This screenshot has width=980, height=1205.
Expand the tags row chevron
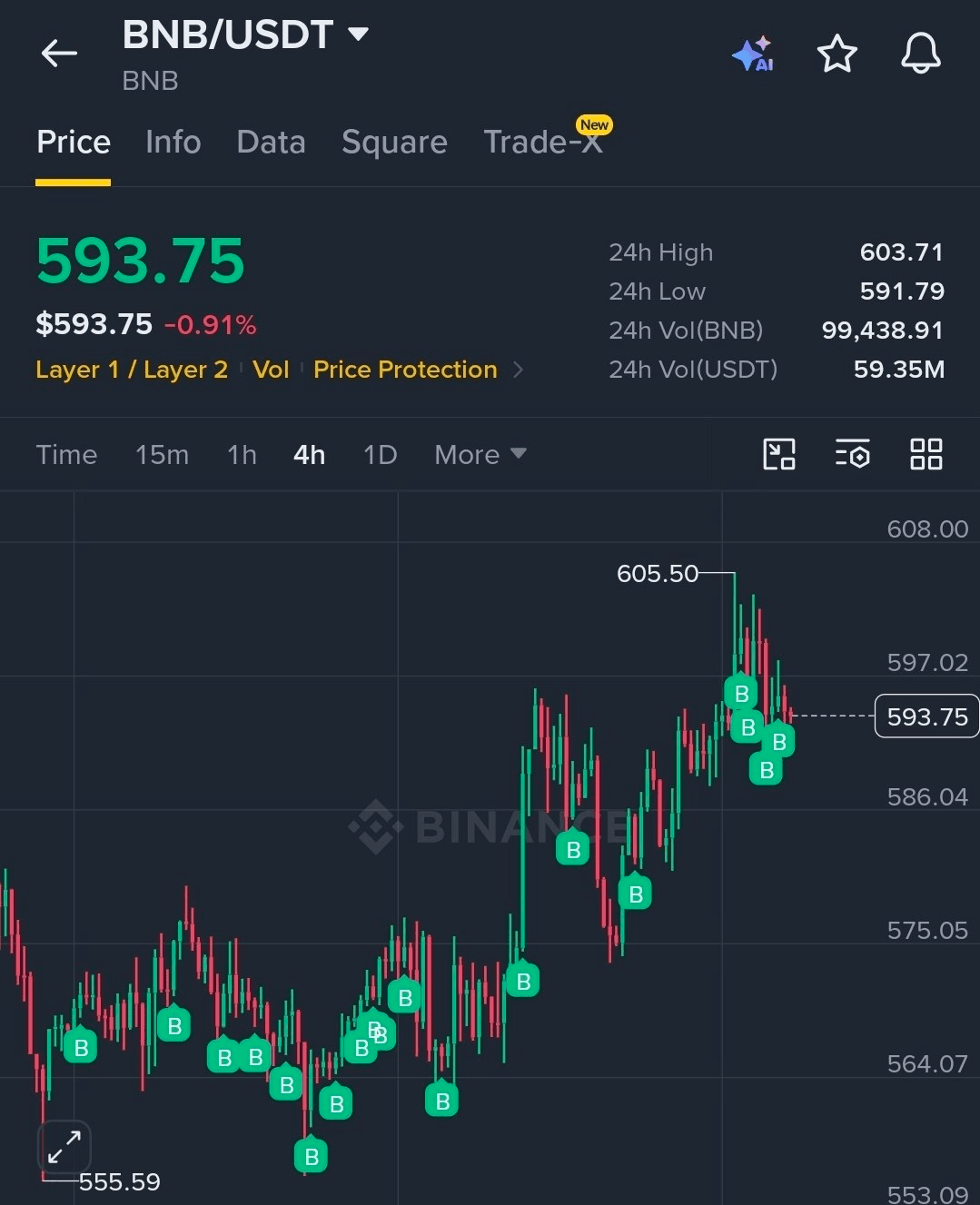519,370
